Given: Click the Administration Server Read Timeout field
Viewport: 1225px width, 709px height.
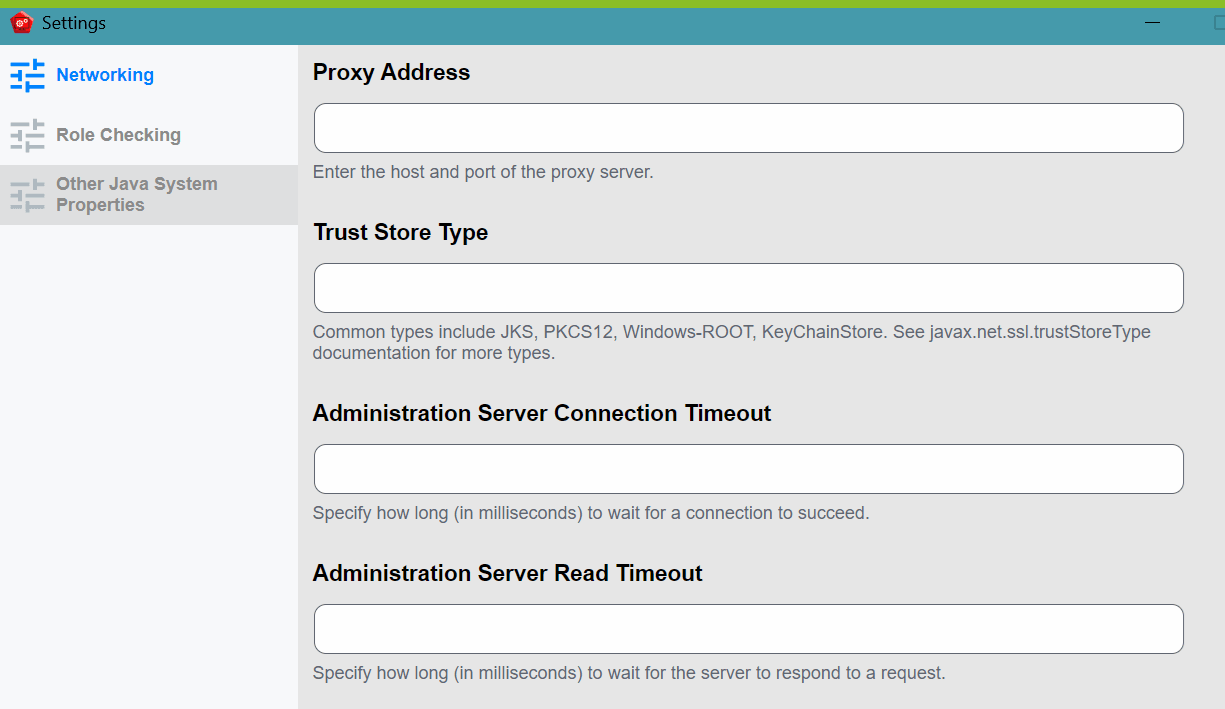Looking at the screenshot, I should pyautogui.click(x=748, y=629).
